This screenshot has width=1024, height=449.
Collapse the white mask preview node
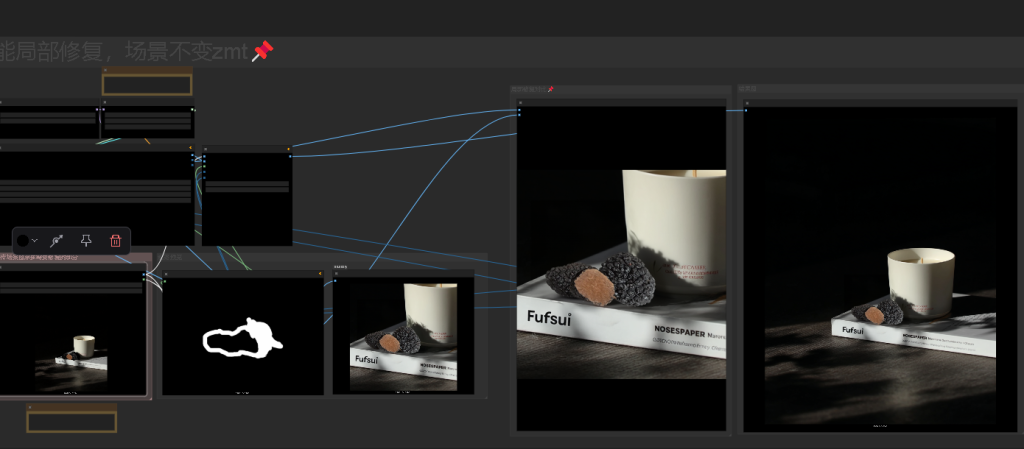click(x=166, y=273)
